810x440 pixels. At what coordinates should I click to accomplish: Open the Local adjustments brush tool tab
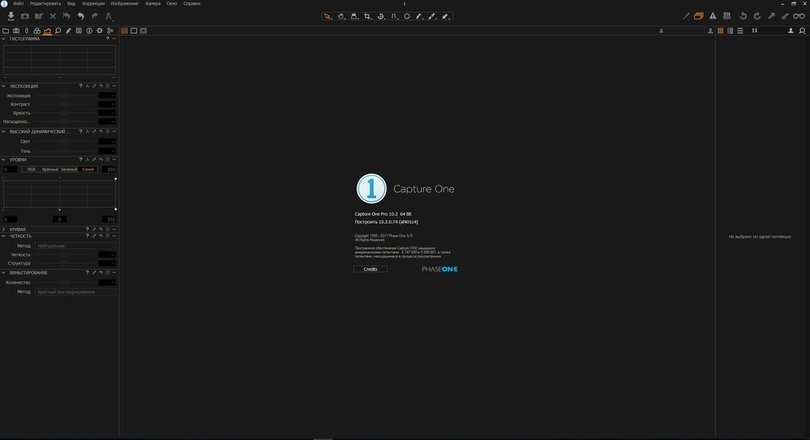[x=68, y=31]
